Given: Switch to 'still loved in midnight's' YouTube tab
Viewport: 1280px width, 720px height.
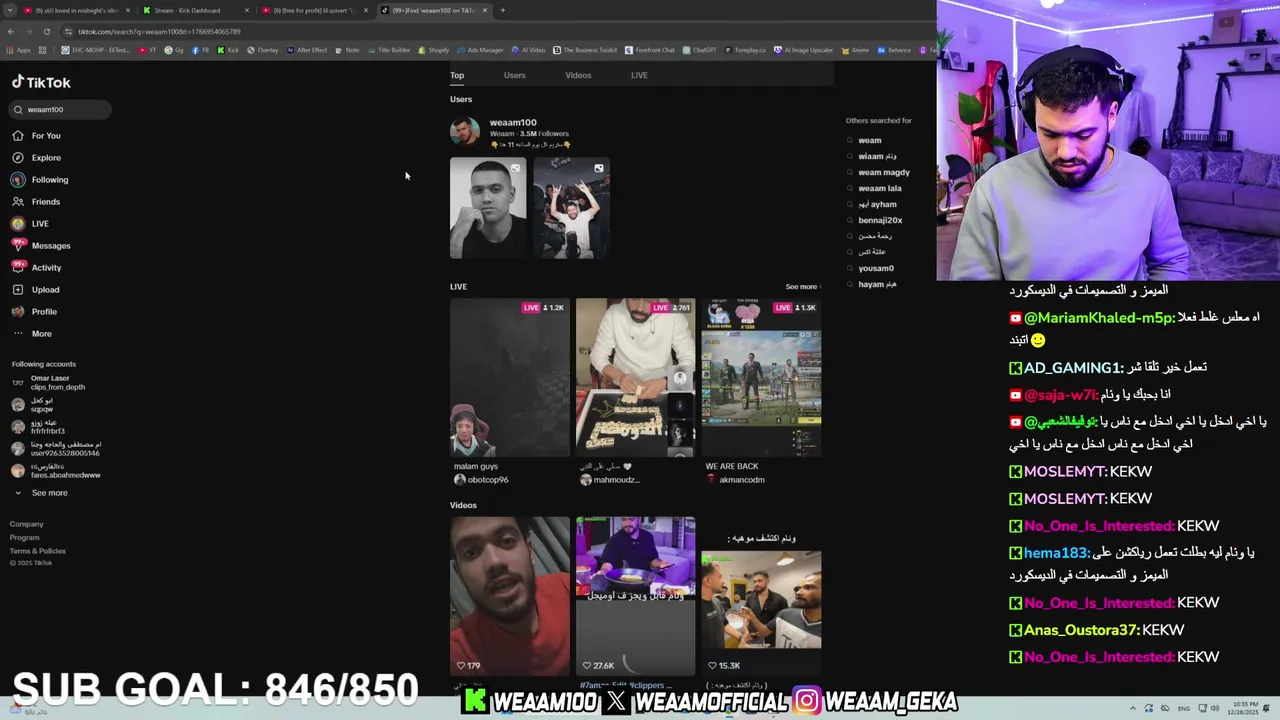Looking at the screenshot, I should pos(70,11).
